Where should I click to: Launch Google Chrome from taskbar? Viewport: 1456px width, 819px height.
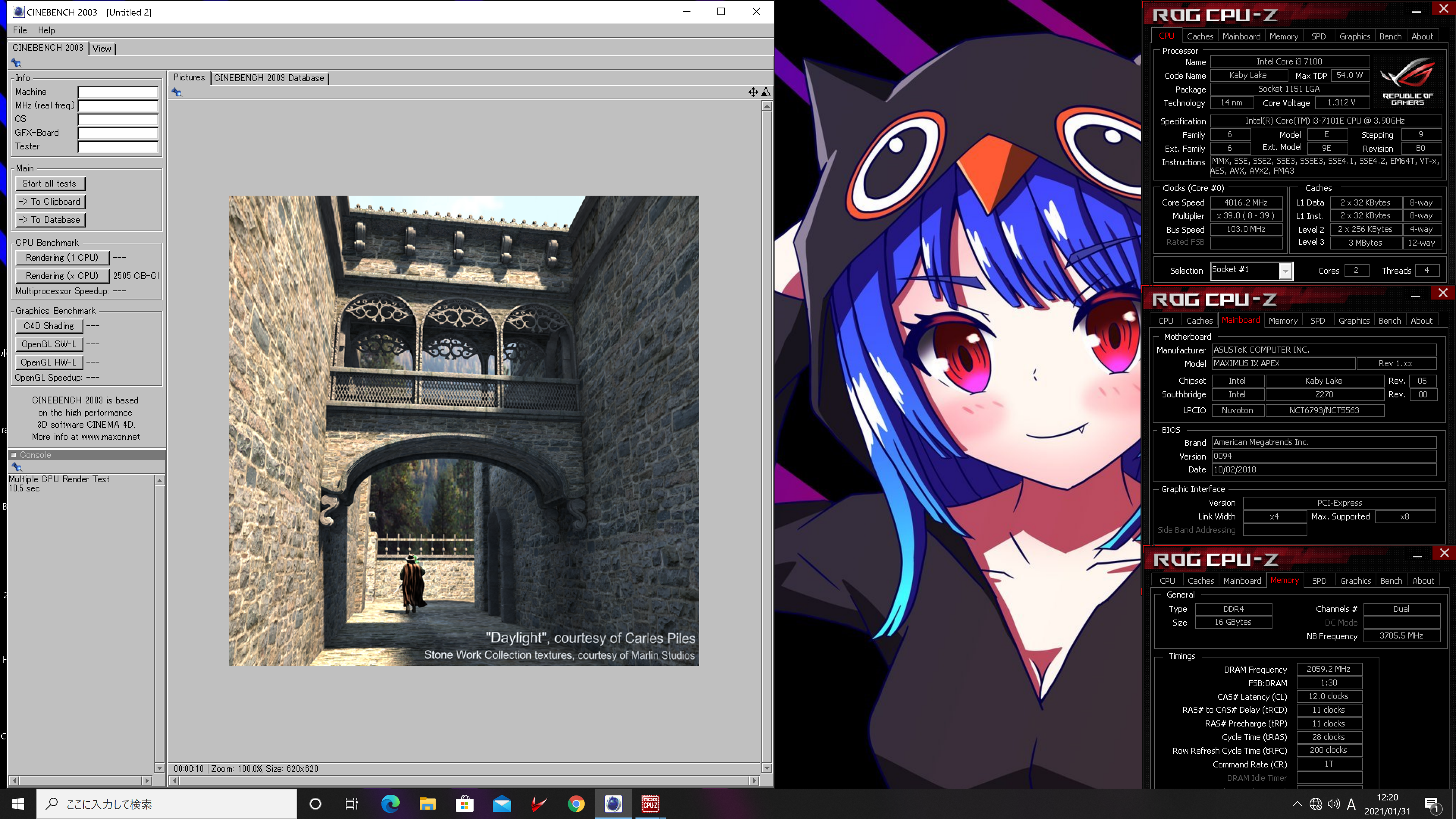coord(576,804)
